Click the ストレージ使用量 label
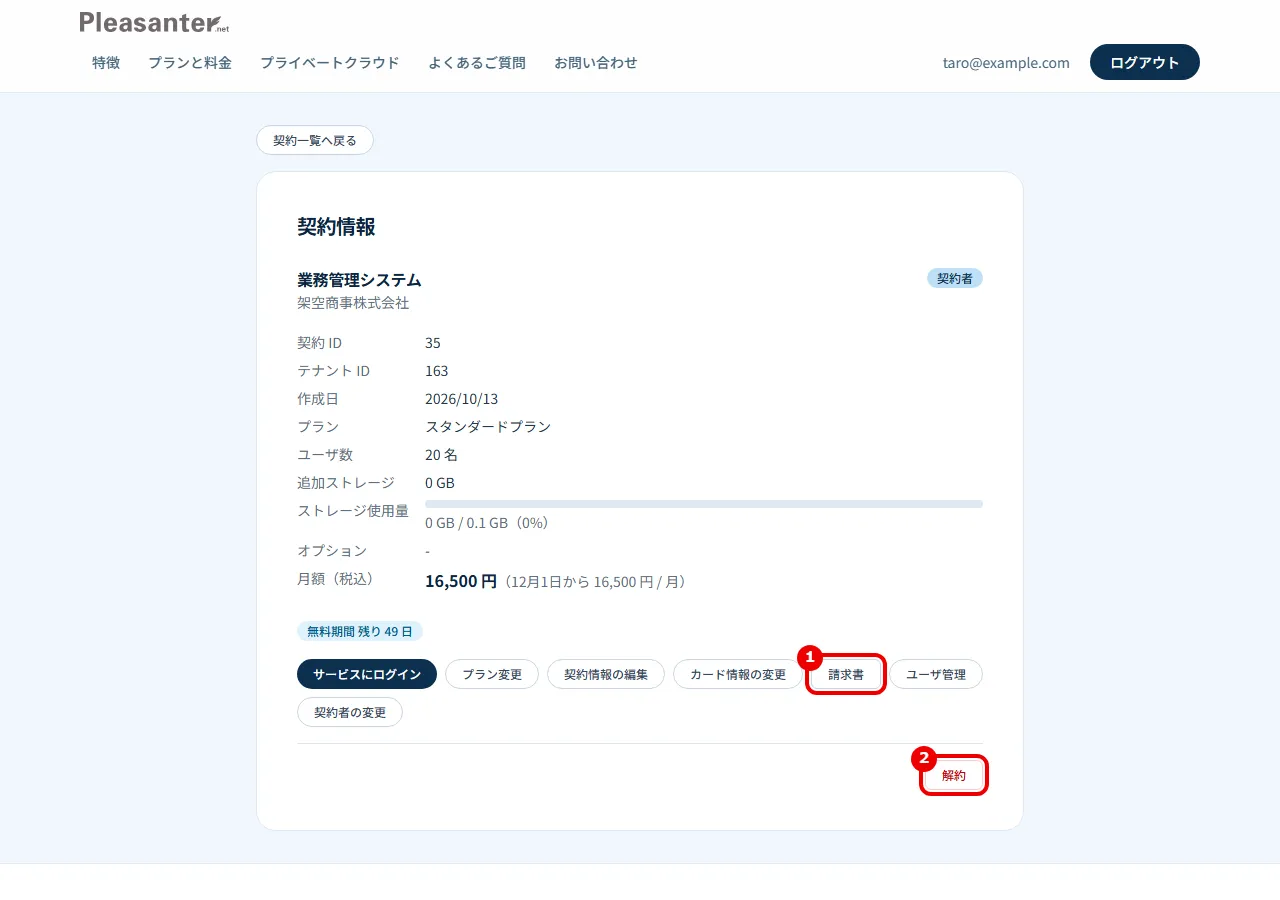 [353, 510]
